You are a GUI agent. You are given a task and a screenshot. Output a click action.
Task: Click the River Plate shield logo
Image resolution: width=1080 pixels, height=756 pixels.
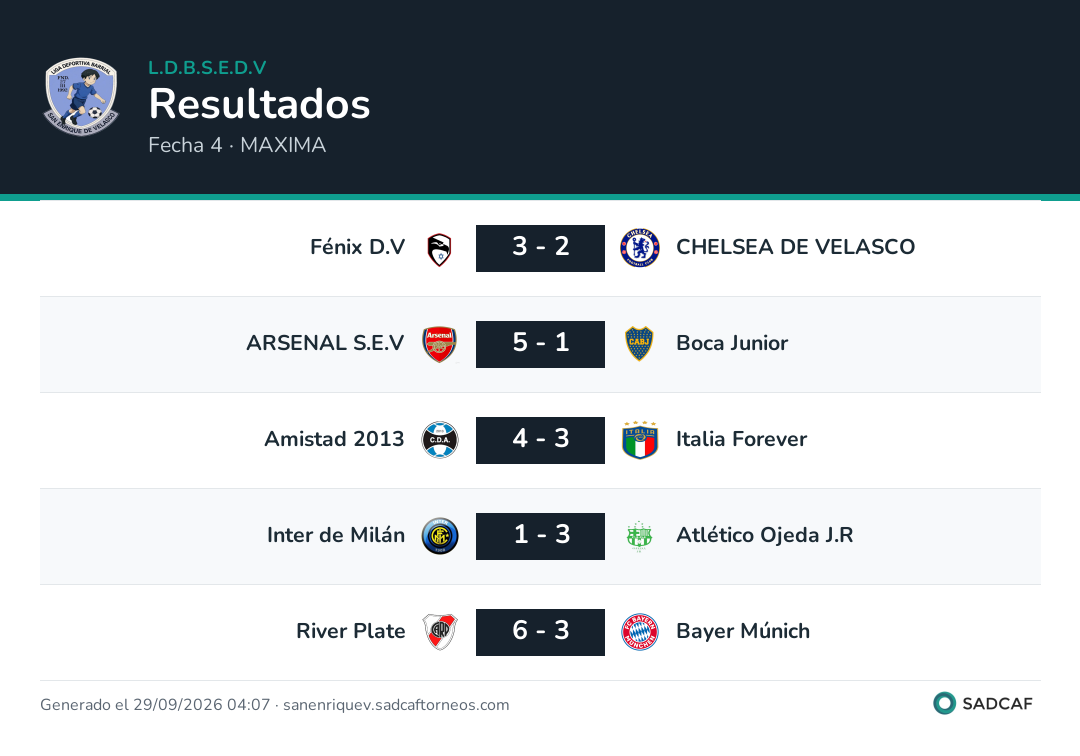pyautogui.click(x=439, y=632)
